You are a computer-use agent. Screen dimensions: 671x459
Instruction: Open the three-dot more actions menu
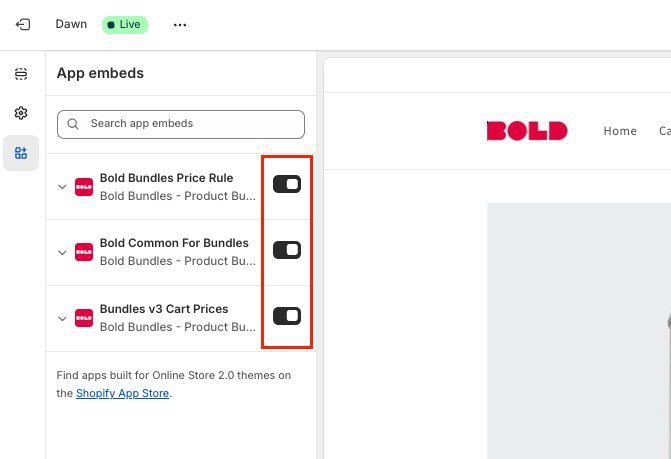pos(180,25)
